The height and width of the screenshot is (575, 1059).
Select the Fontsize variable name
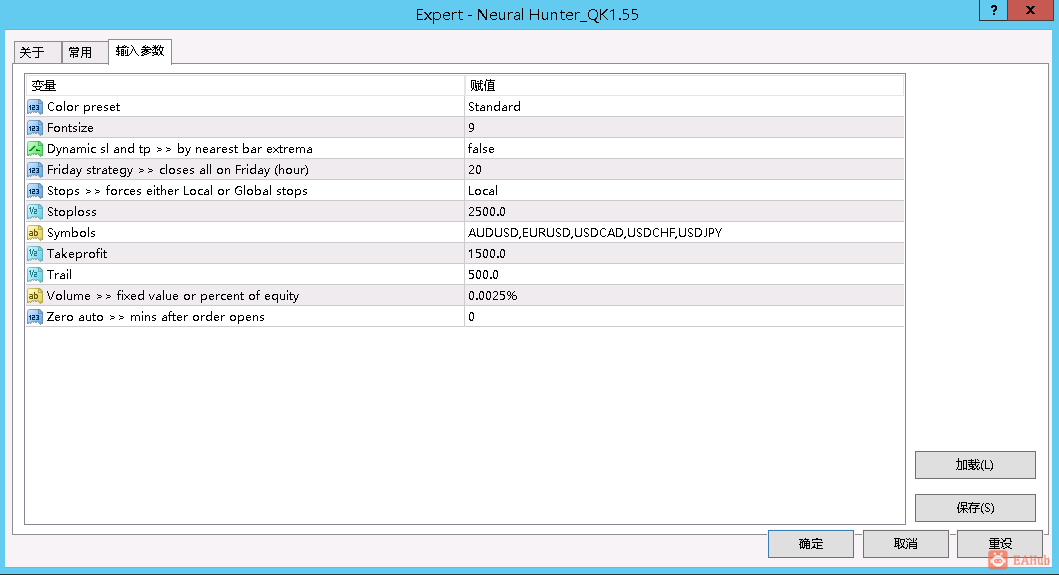coord(70,128)
